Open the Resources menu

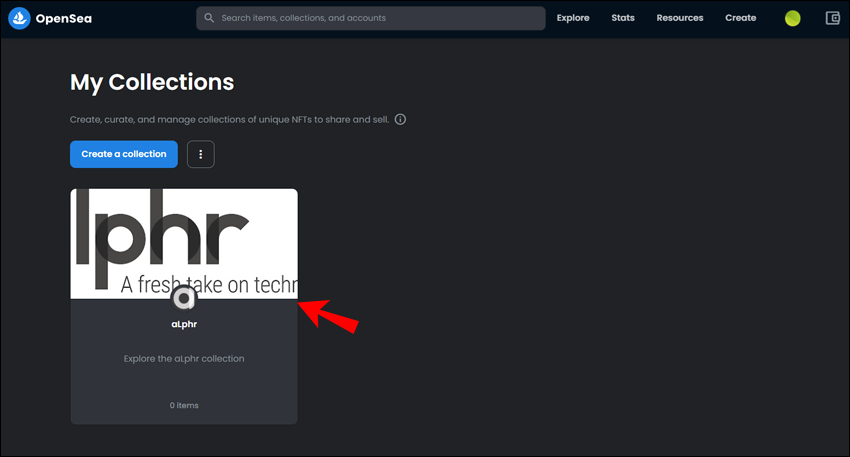(680, 18)
